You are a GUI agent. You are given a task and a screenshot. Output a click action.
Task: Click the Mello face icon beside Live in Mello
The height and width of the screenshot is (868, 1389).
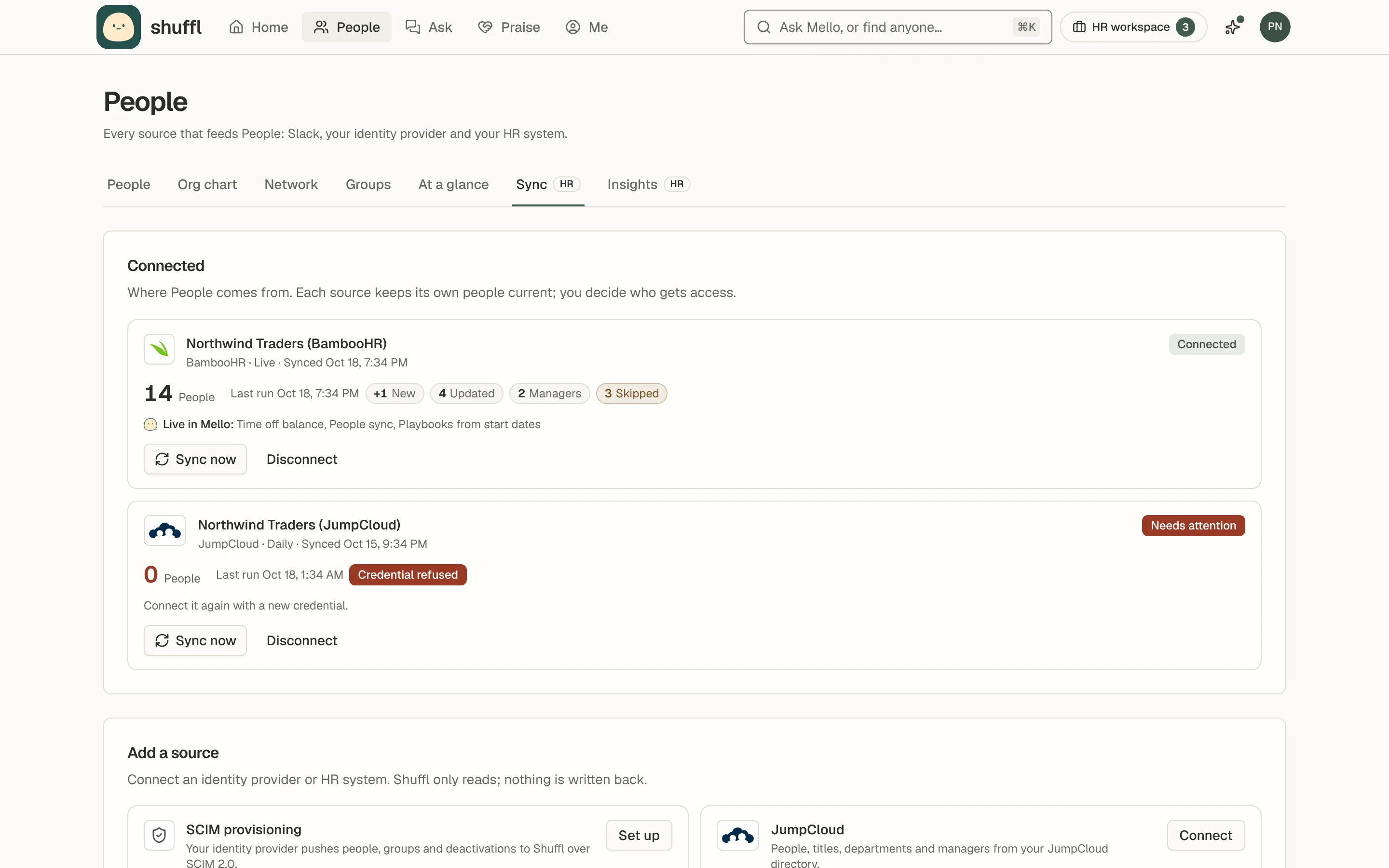[x=150, y=424]
